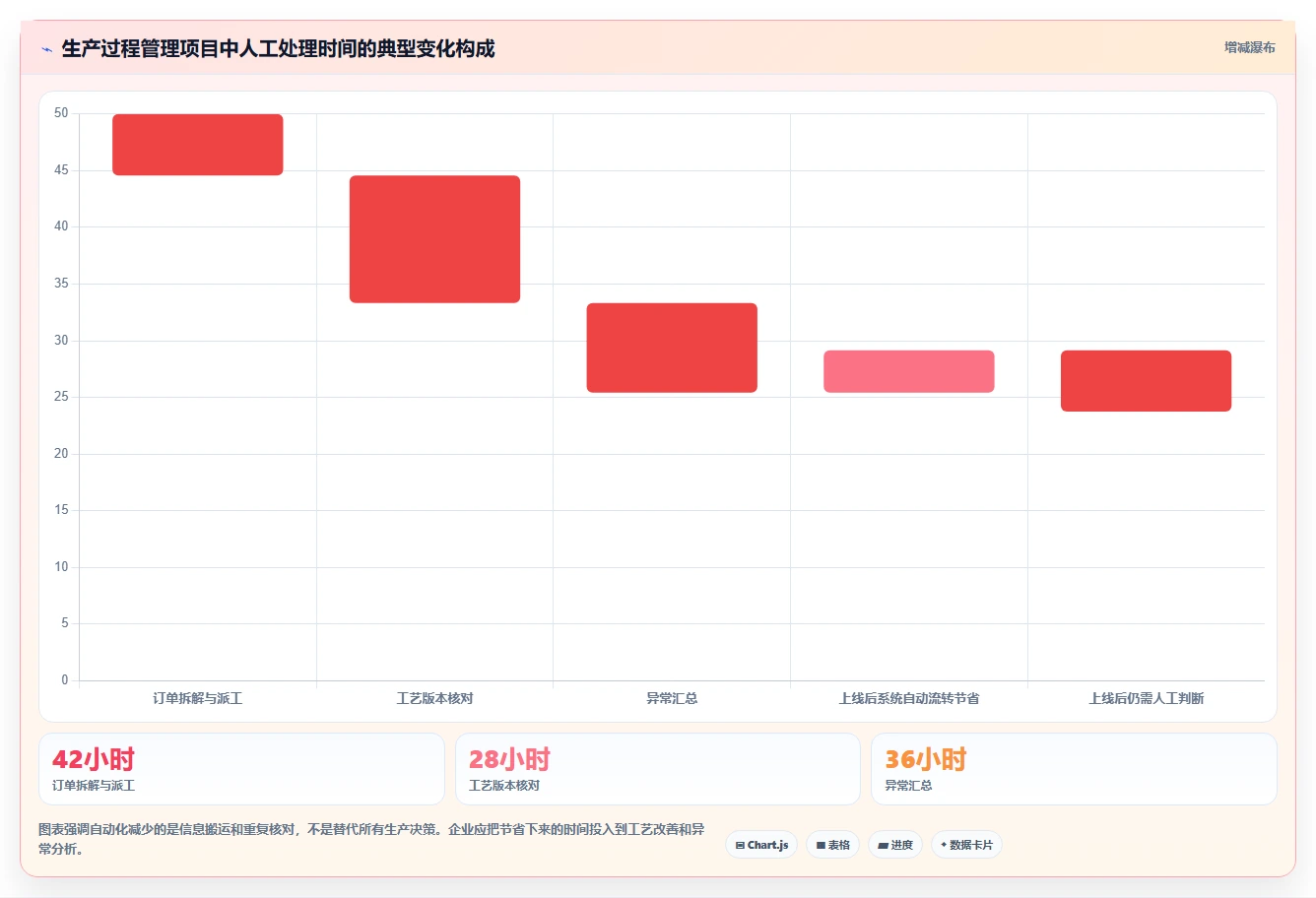Click the footnote text about 自动化减少
The image size is (1316, 898).
371,839
